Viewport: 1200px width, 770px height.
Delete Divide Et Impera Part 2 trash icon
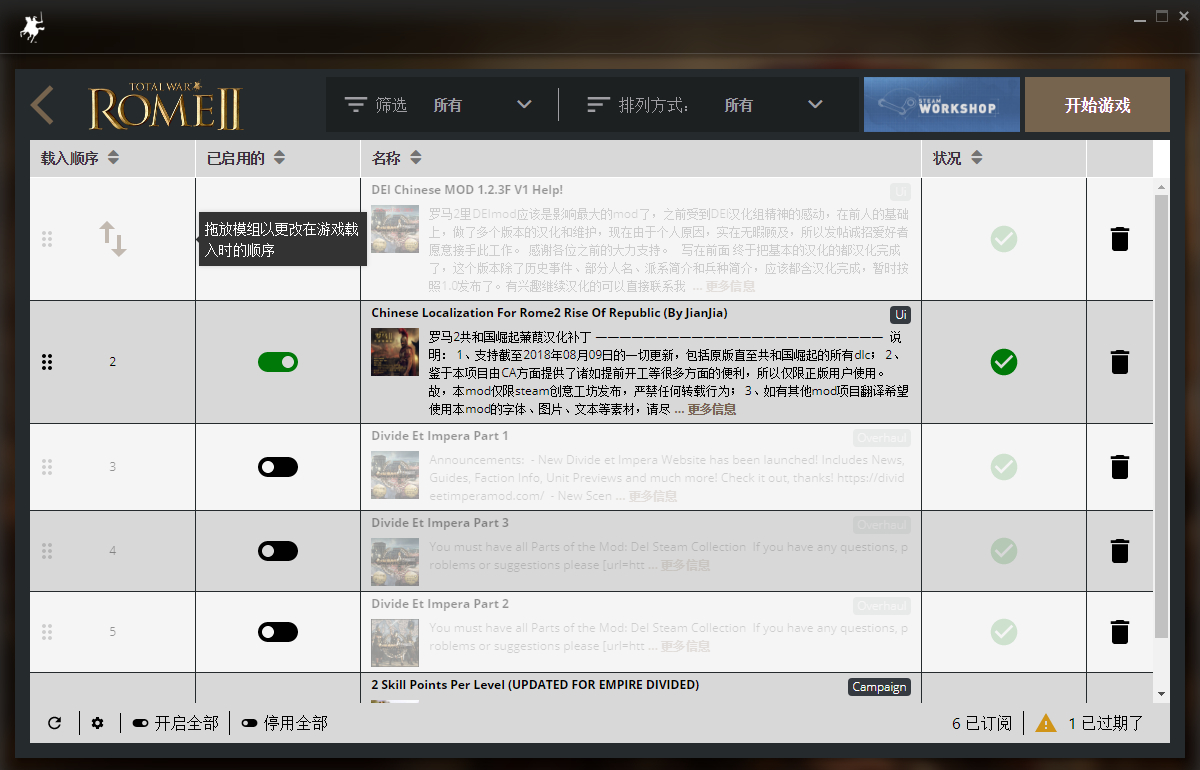click(1120, 632)
